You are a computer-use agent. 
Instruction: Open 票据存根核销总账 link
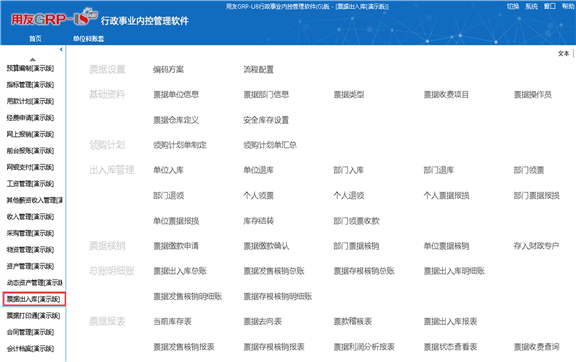click(x=364, y=271)
